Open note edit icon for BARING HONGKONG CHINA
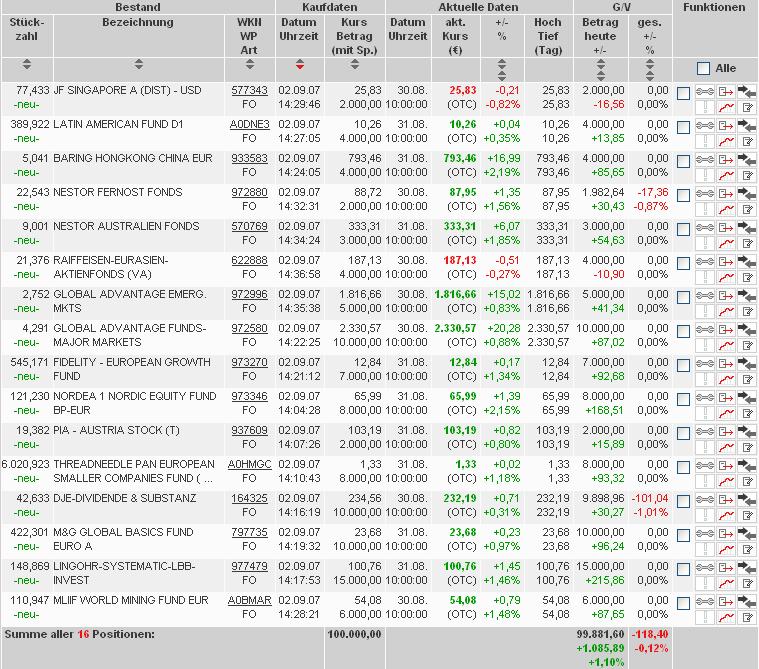The image size is (759, 669). tap(746, 175)
